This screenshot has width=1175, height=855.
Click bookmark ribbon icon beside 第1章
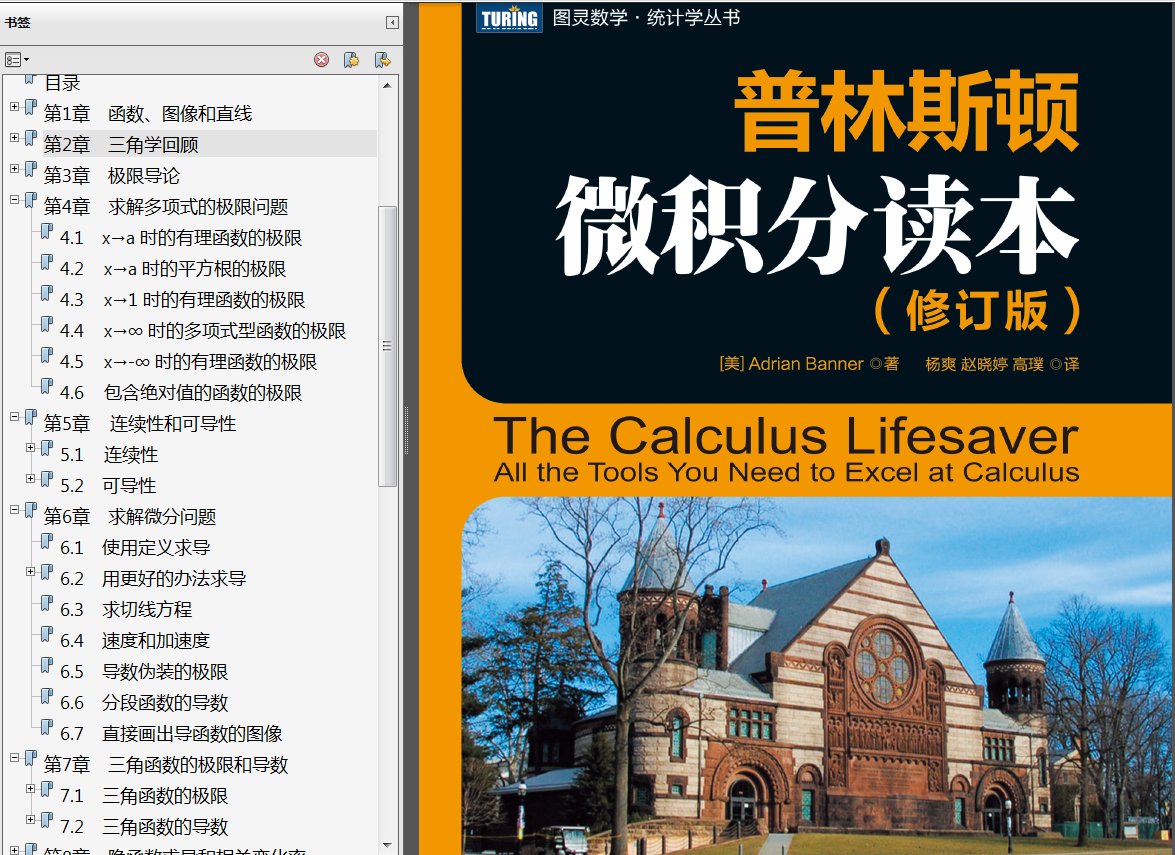click(x=31, y=107)
